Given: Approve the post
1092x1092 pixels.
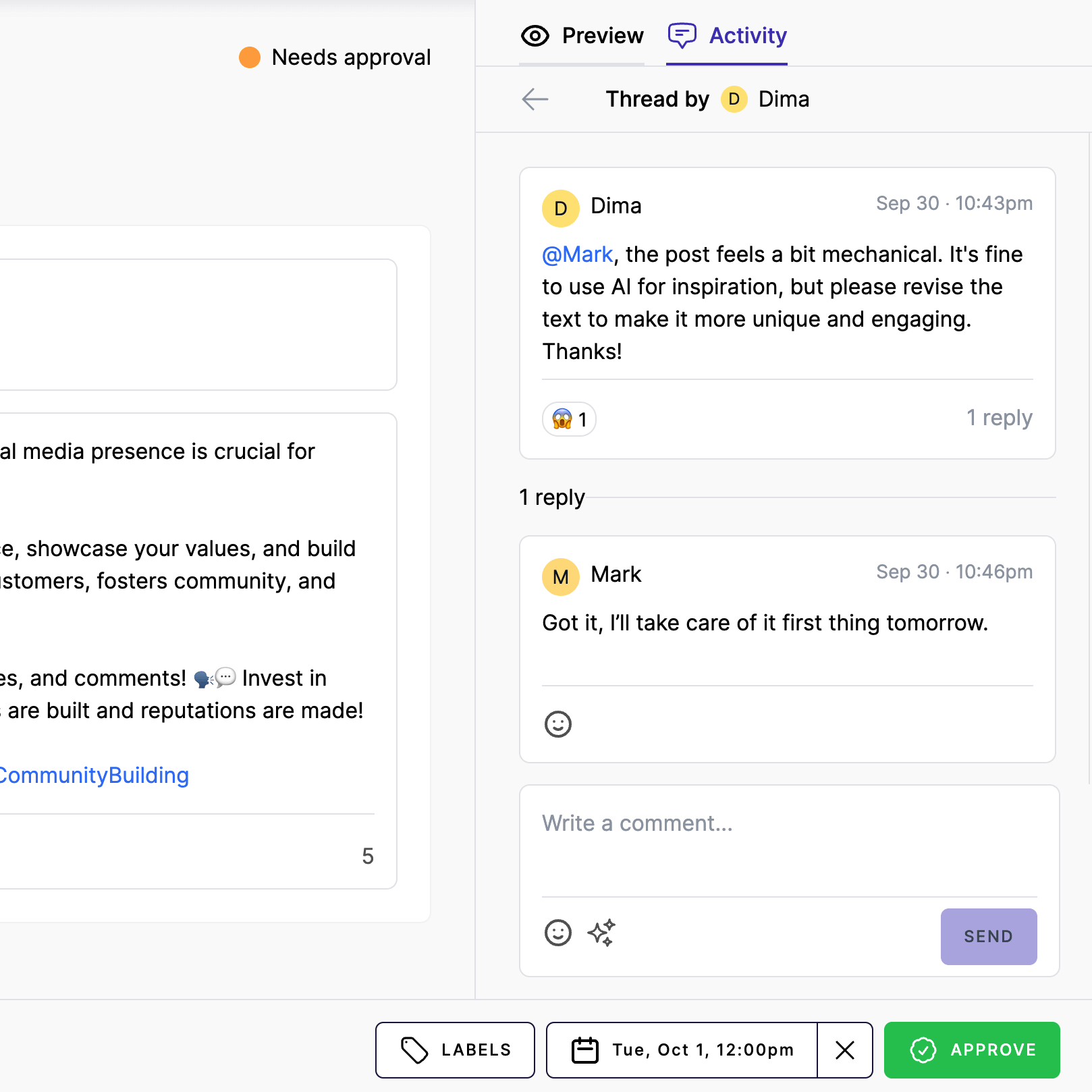Looking at the screenshot, I should tap(971, 1050).
